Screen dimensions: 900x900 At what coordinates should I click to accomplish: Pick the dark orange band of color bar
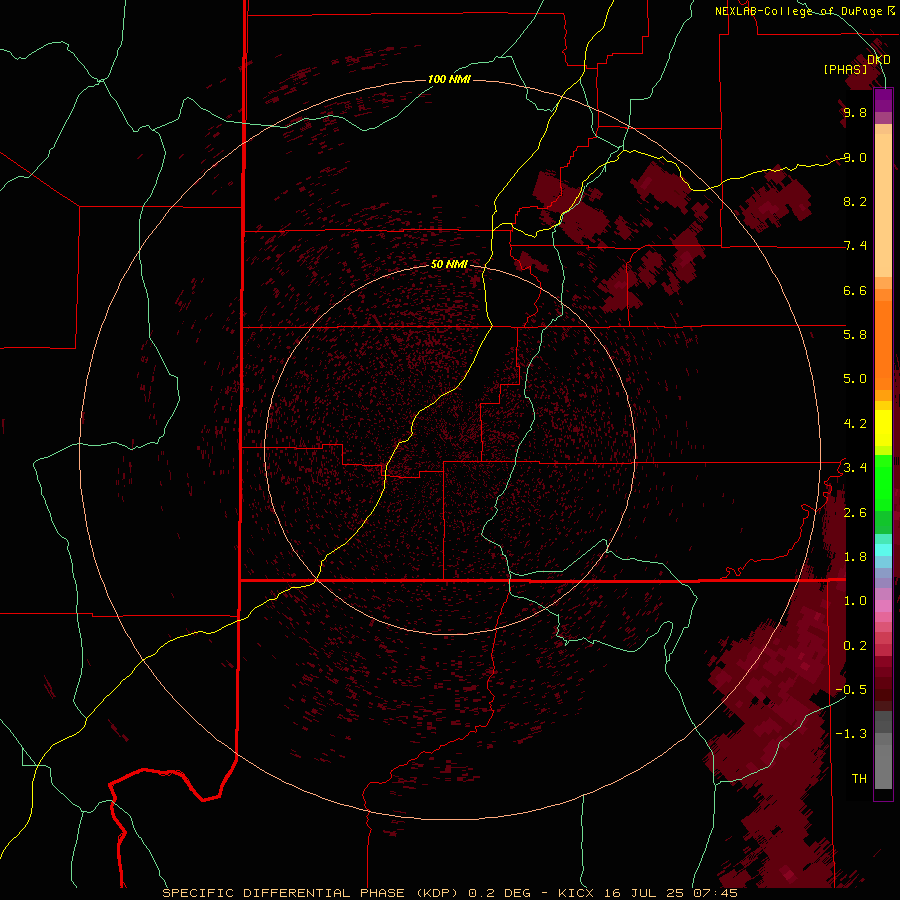(883, 346)
